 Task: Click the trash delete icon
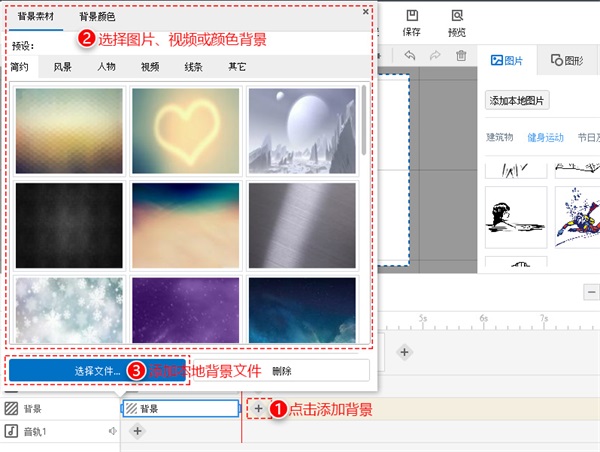(461, 56)
